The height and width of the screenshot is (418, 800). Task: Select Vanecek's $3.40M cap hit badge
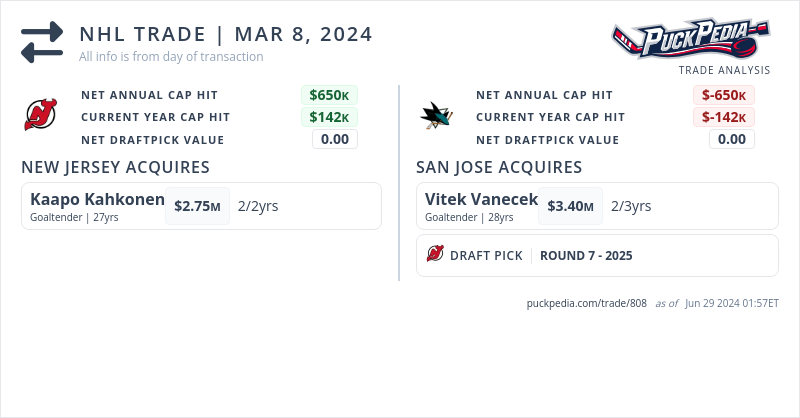[570, 206]
